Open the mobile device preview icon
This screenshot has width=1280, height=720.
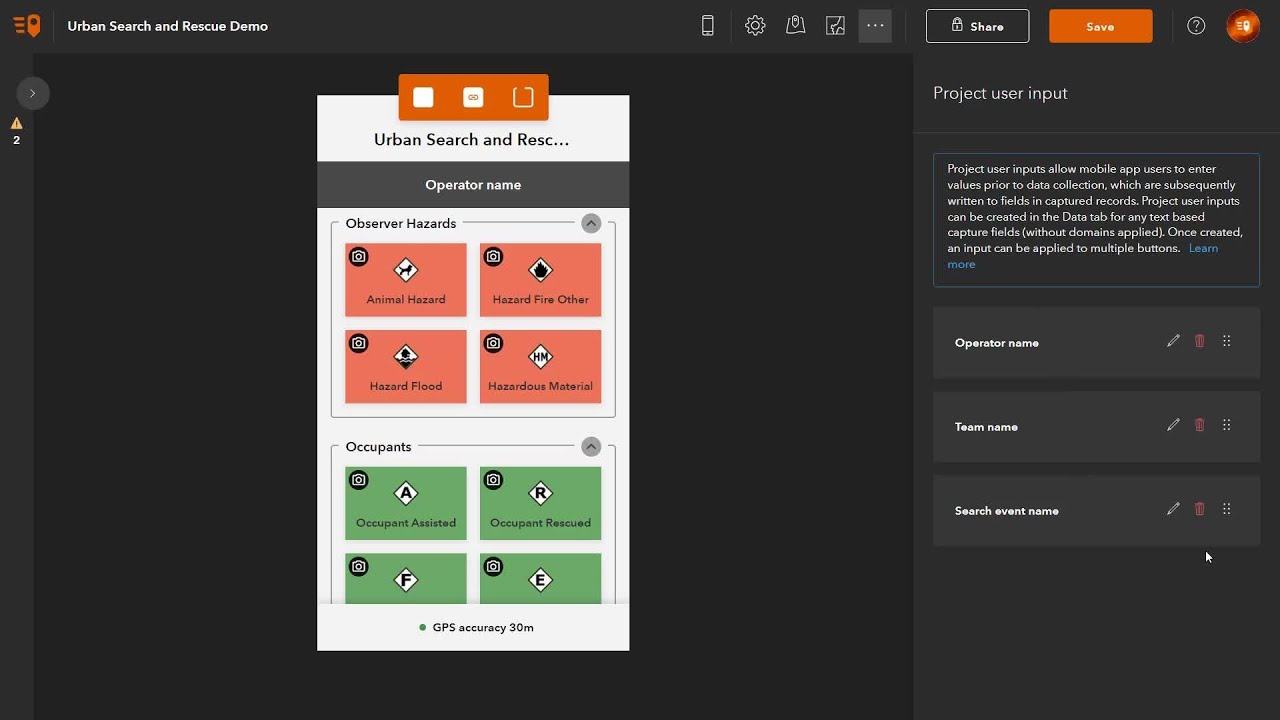click(708, 26)
